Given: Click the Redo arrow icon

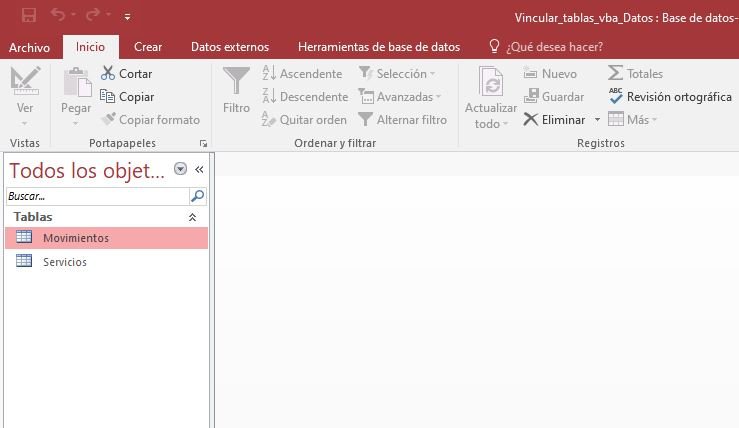Looking at the screenshot, I should coord(92,15).
